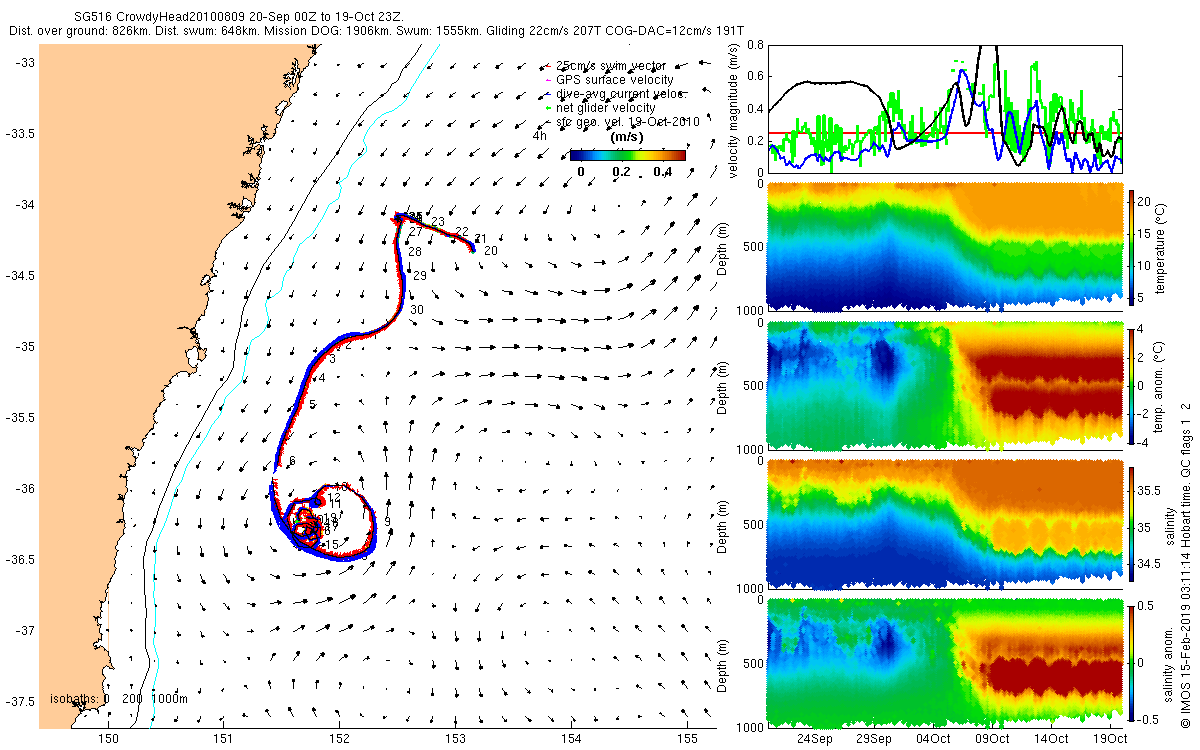Click the red 0.25 m/s threshold line

[944, 132]
